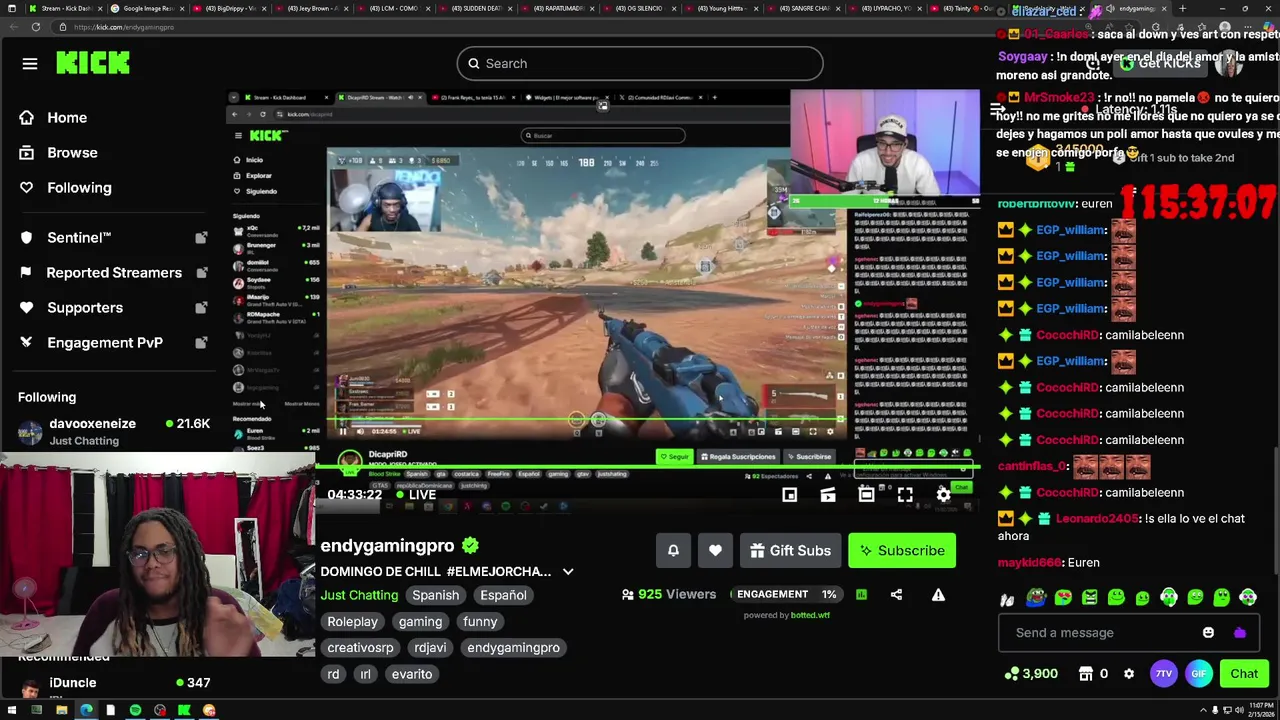This screenshot has width=1280, height=720.
Task: Open the chat shop icon
Action: click(1086, 674)
